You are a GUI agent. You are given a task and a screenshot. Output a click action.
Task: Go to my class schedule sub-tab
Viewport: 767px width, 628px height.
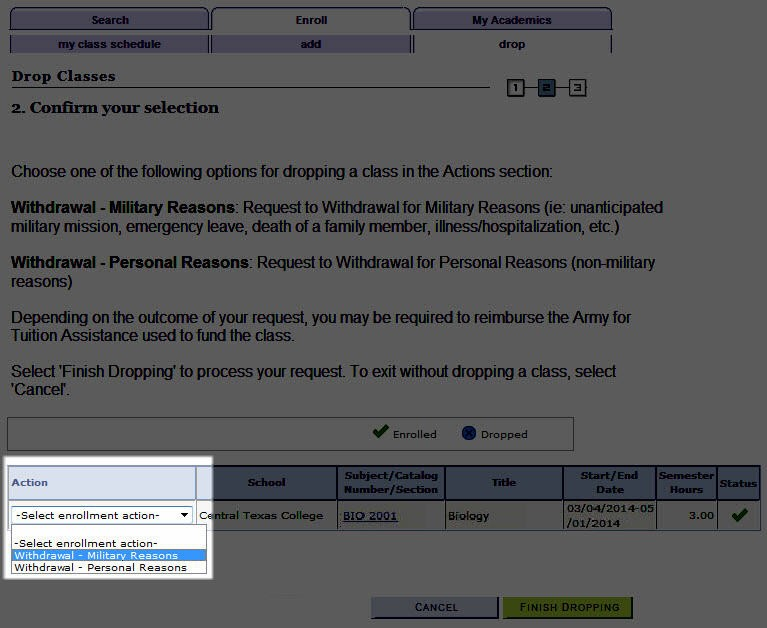coord(110,44)
